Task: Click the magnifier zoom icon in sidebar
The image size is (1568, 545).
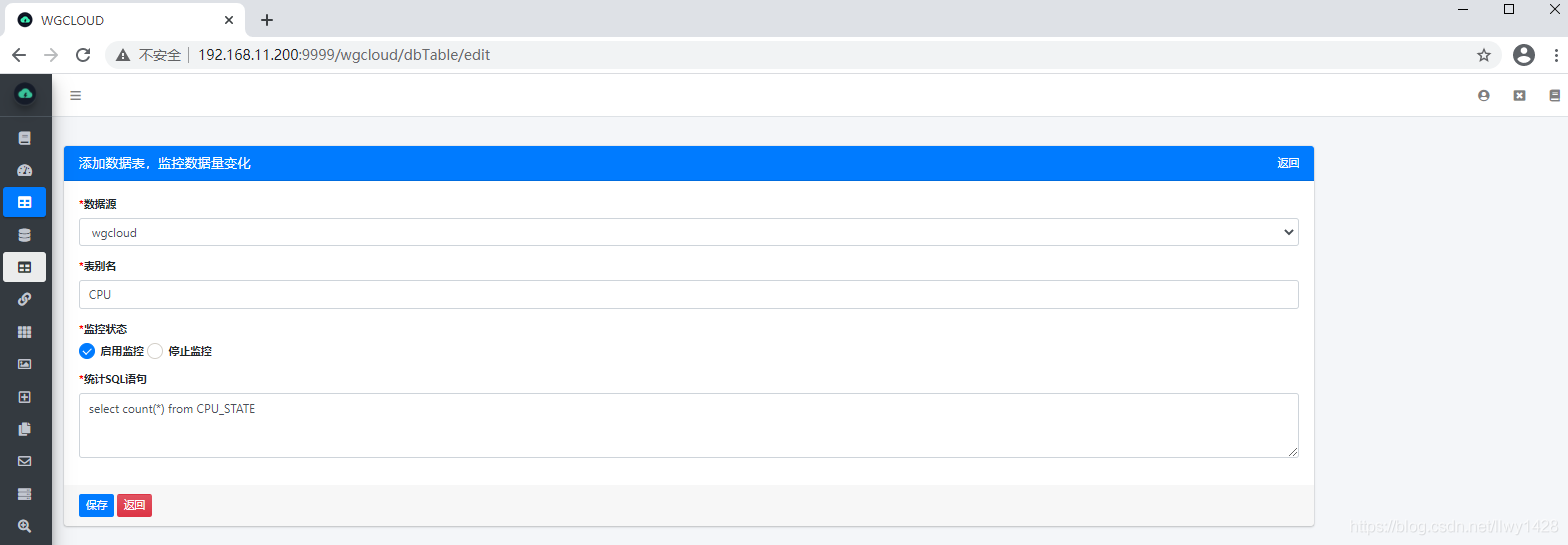Action: pos(25,526)
